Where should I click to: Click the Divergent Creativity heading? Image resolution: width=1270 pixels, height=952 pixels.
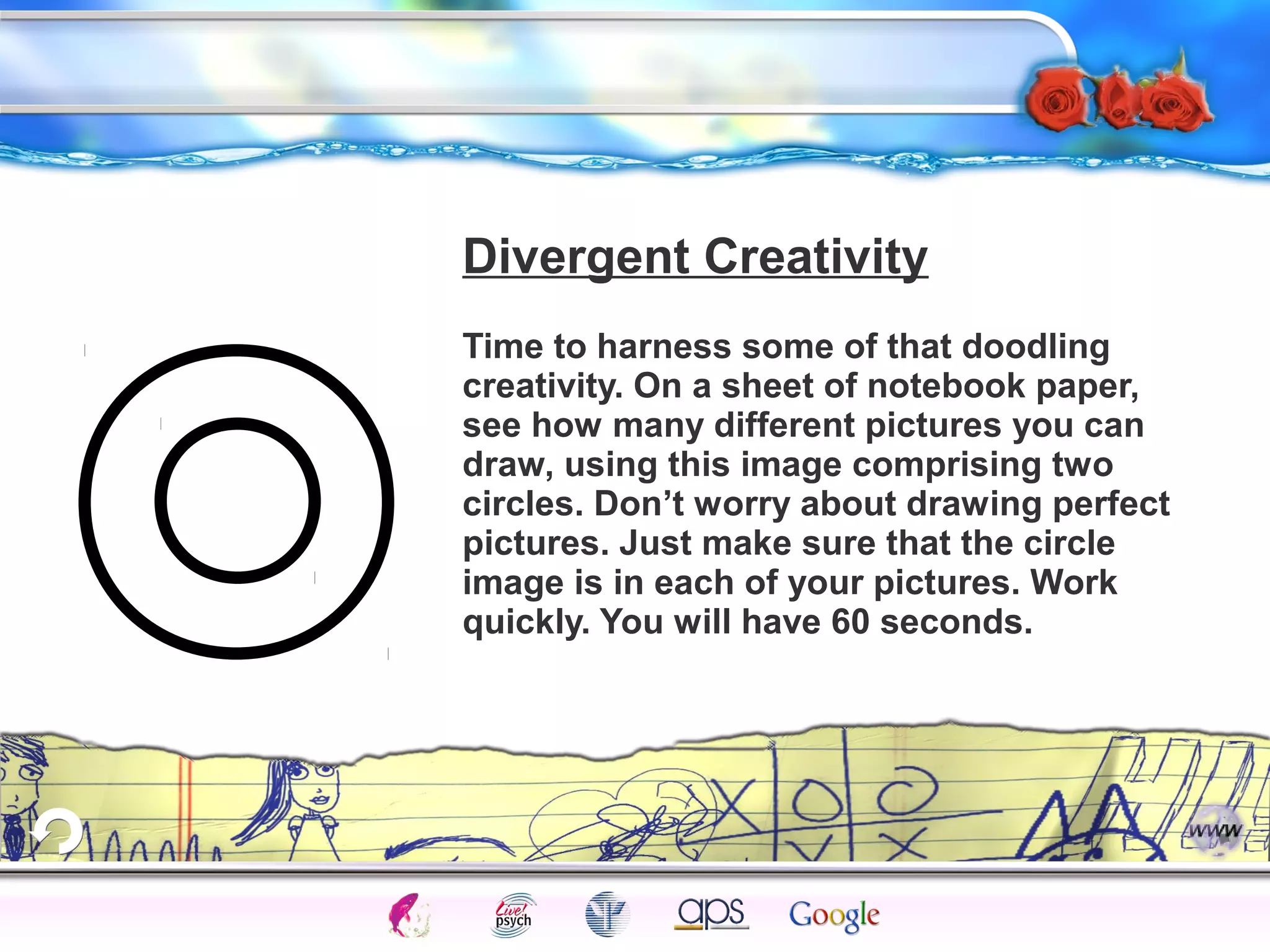point(695,257)
